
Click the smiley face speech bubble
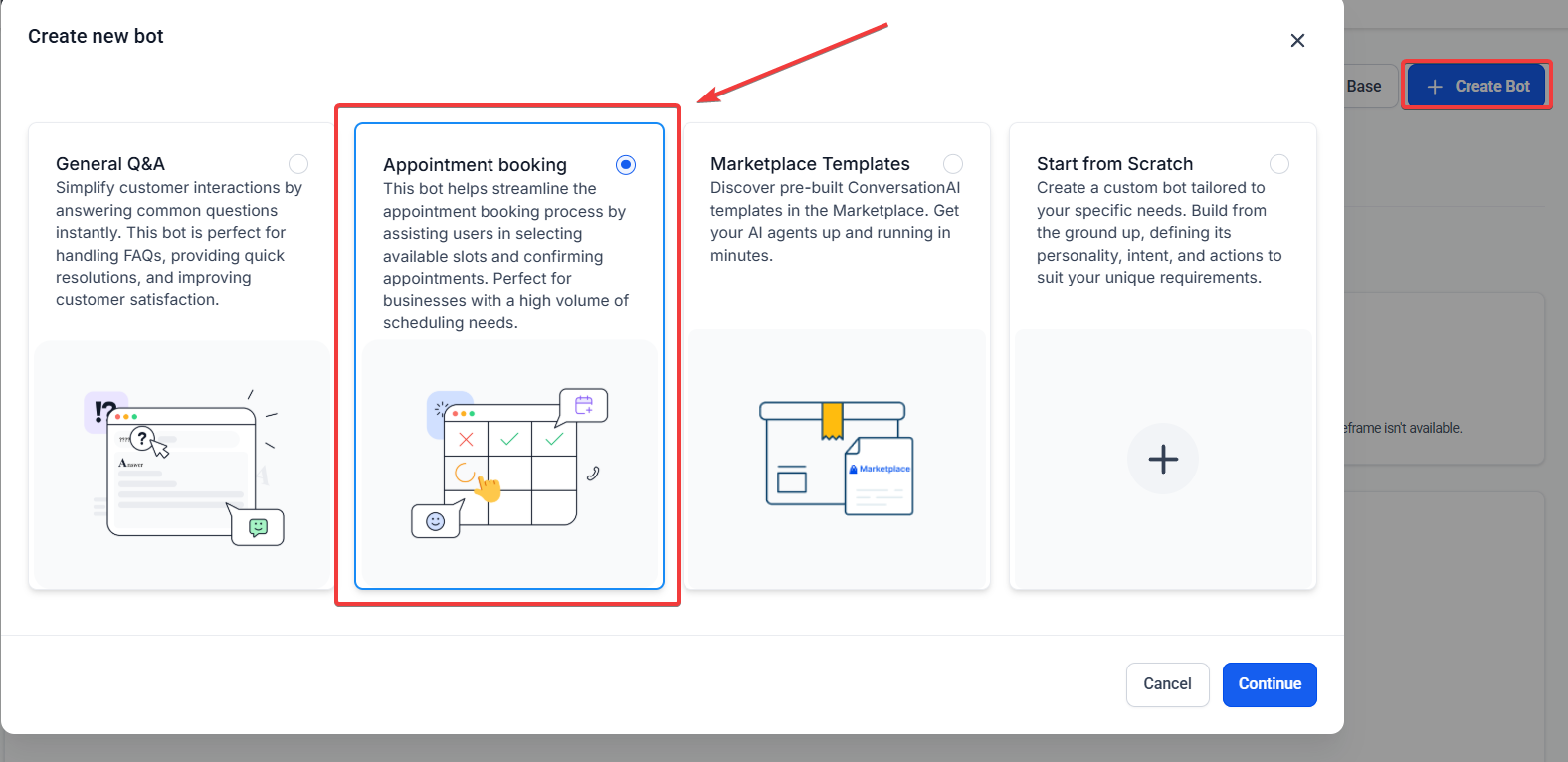436,521
